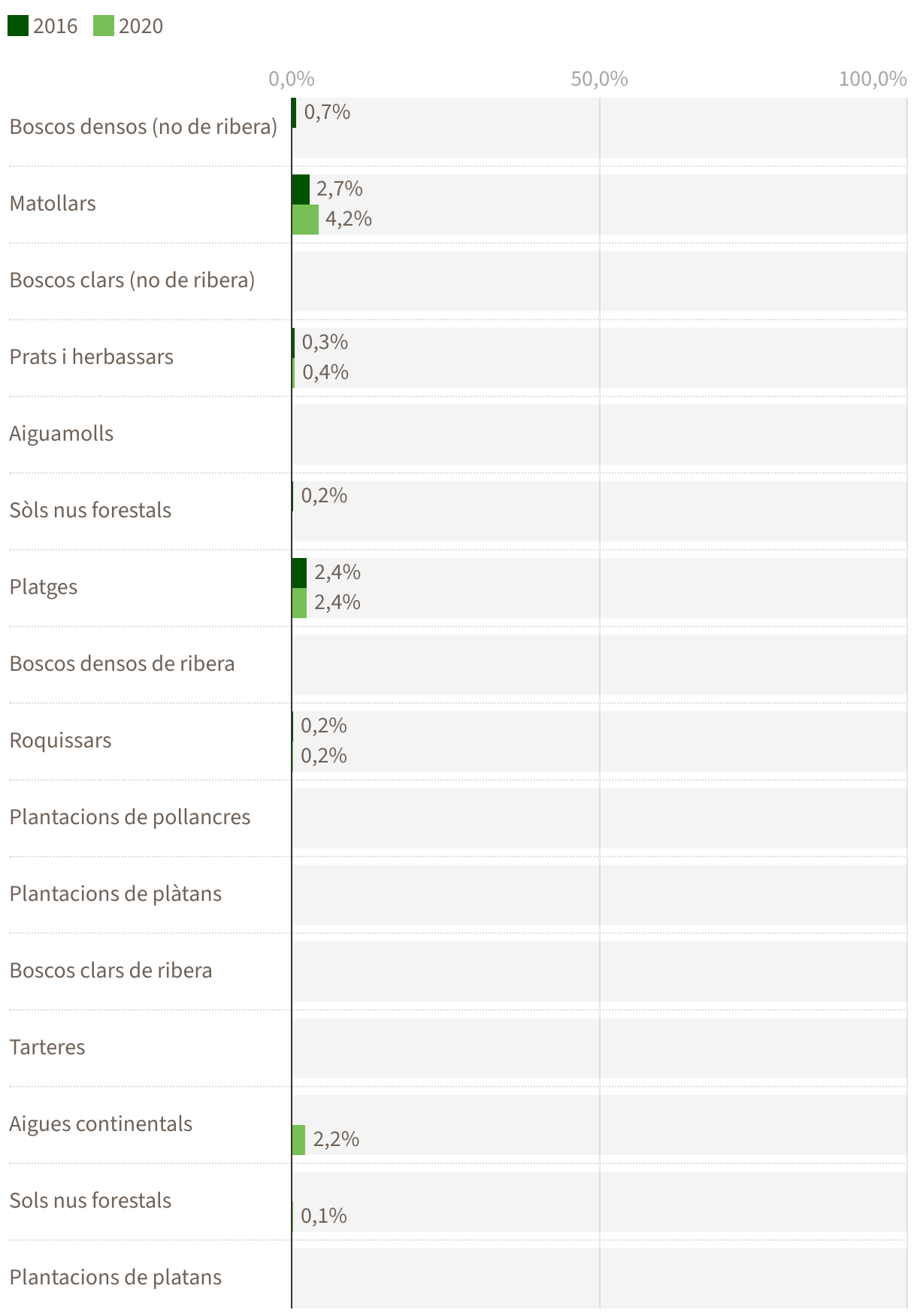Click the Boscos clars de ribera label
Viewport: 917px width, 1316px height.
pos(110,970)
